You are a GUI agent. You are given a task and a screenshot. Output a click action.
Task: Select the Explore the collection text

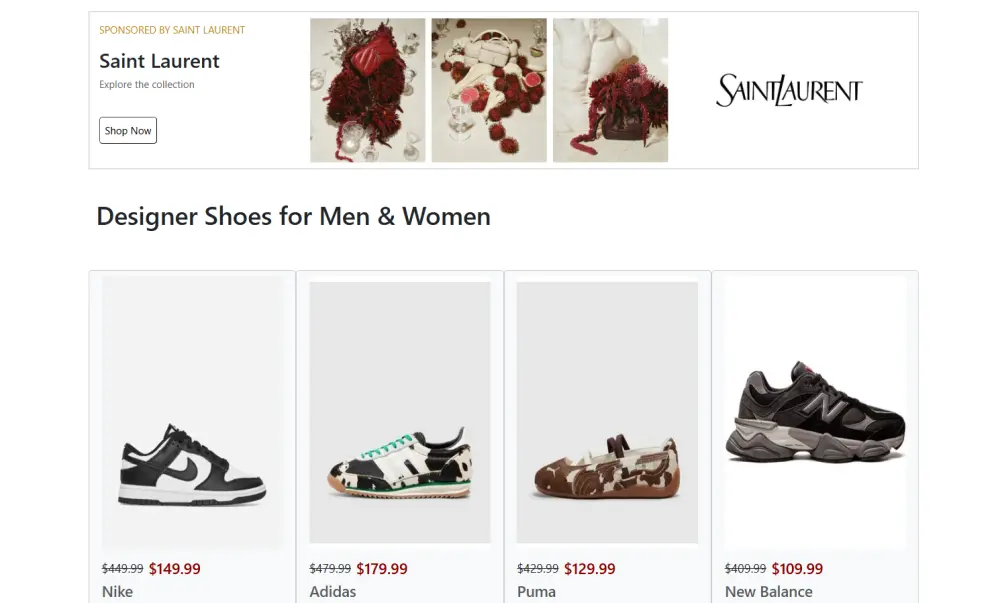[147, 85]
